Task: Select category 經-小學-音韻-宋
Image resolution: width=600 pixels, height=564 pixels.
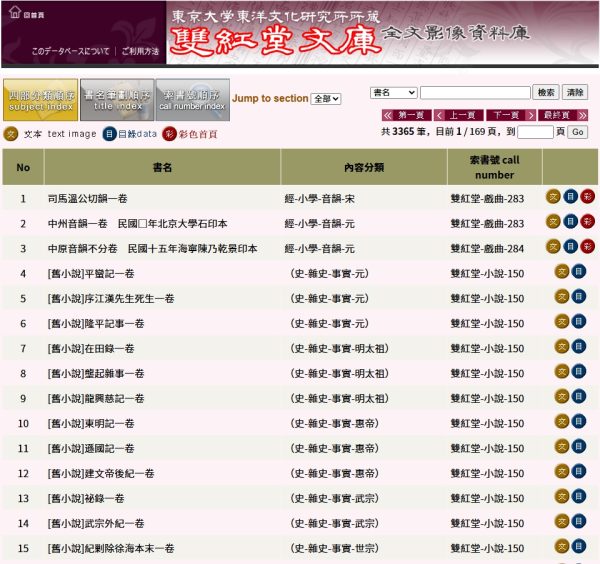Action: click(320, 199)
